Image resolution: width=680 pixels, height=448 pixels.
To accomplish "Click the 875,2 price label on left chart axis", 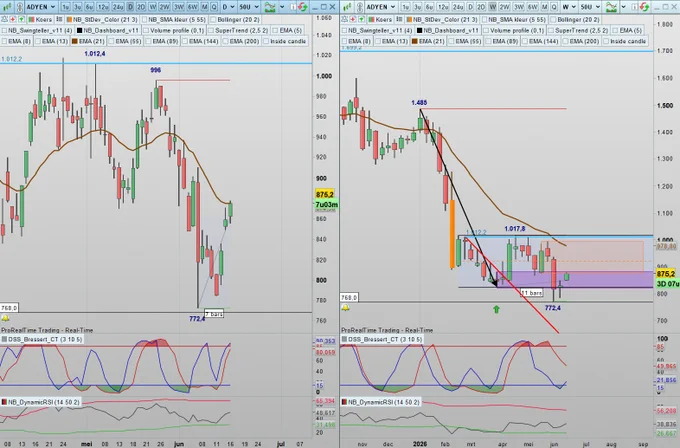I will click(x=324, y=194).
